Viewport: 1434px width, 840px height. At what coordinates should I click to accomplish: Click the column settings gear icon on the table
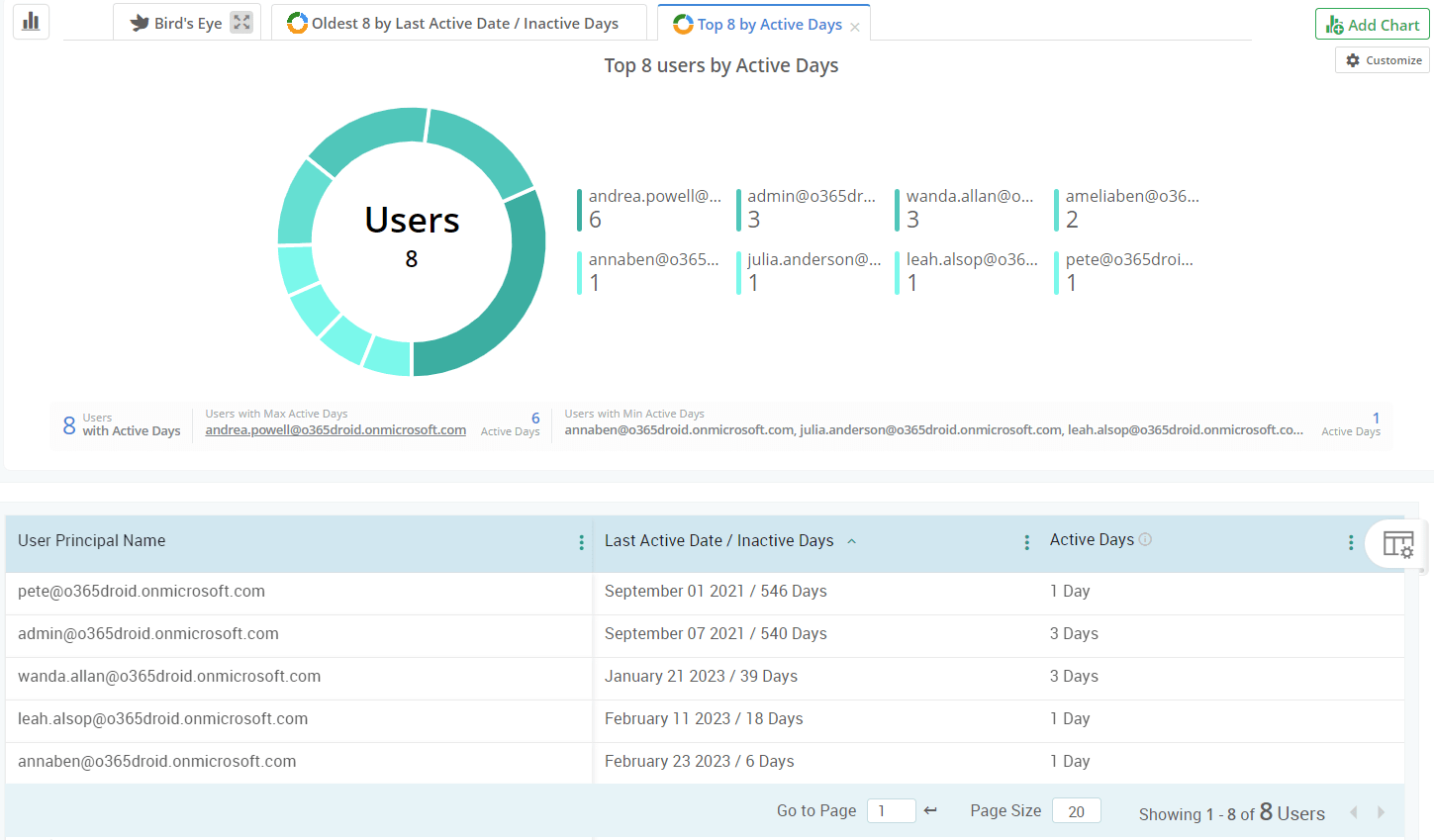point(1397,543)
